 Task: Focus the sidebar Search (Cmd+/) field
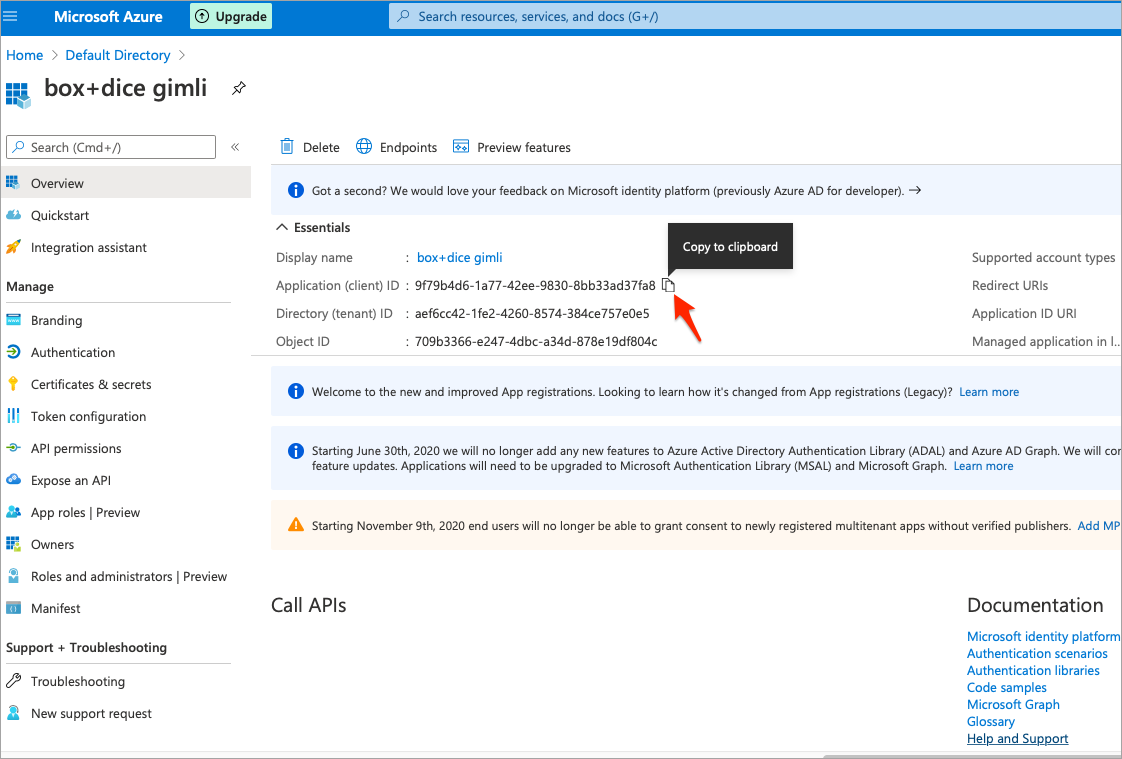(111, 147)
